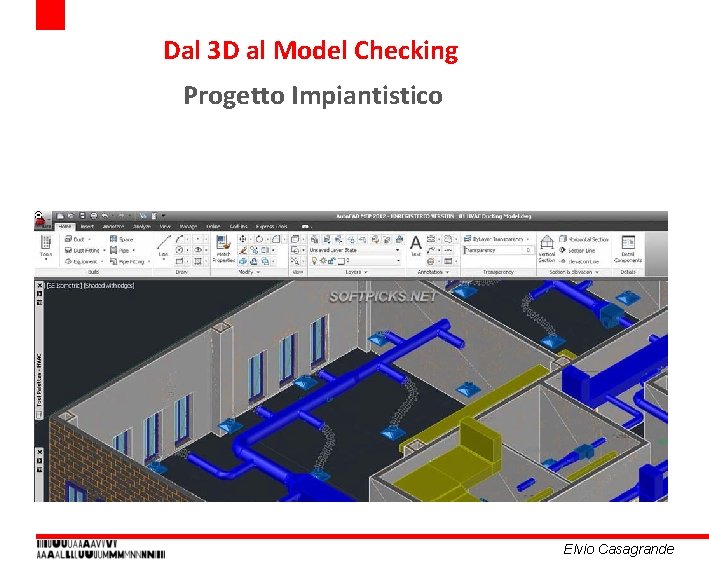Screen dimensions: 709x567
Task: Select the Duct Fitting tool
Action: (x=82, y=250)
